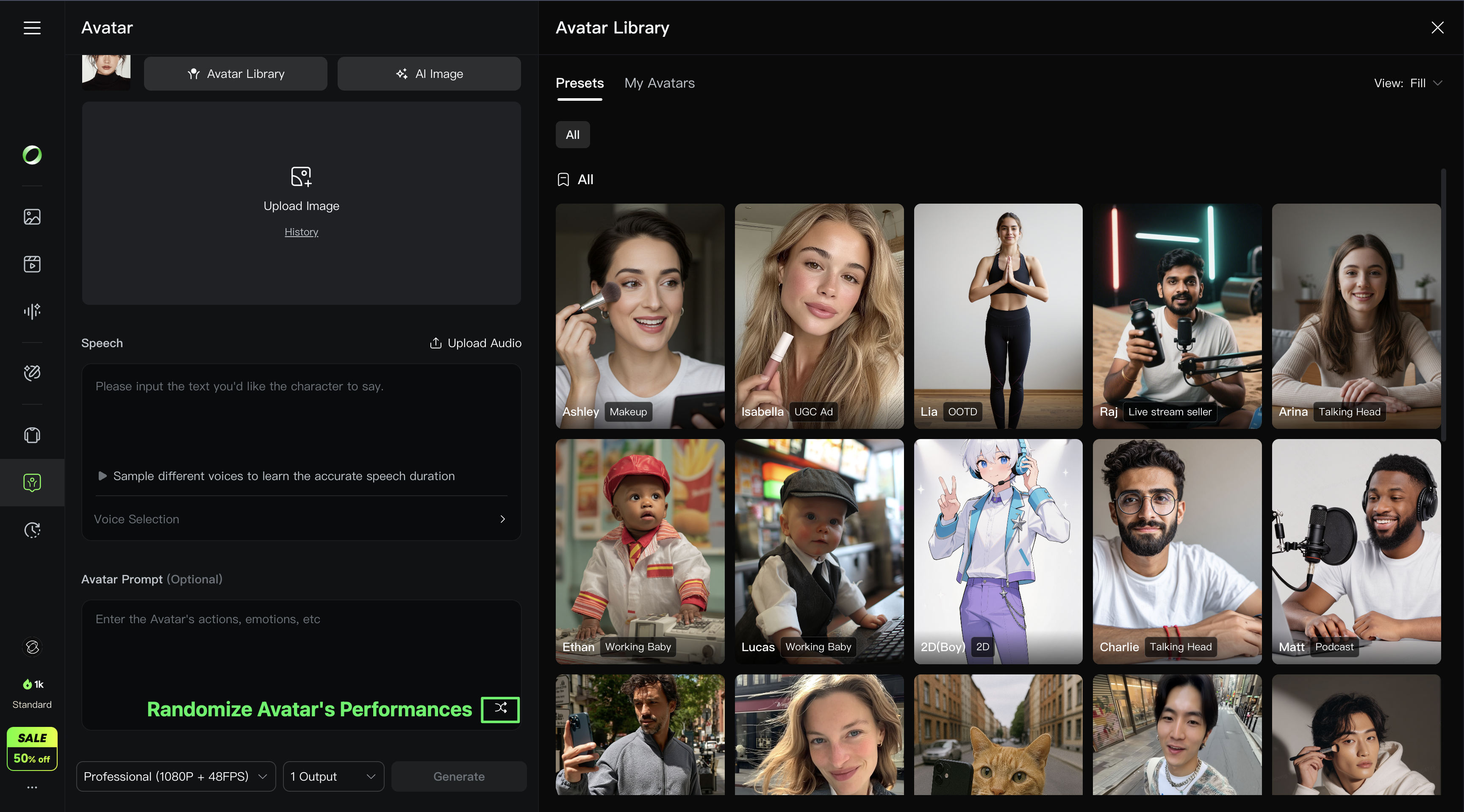This screenshot has height=812, width=1464.
Task: Switch to My Avatars tab
Action: coord(659,83)
